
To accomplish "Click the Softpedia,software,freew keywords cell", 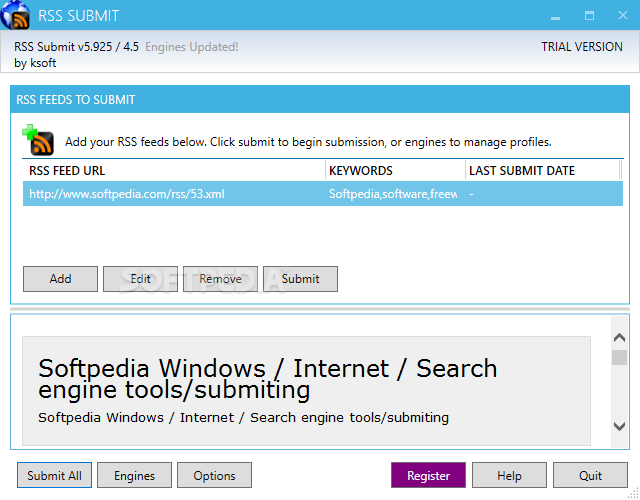I will [x=393, y=193].
